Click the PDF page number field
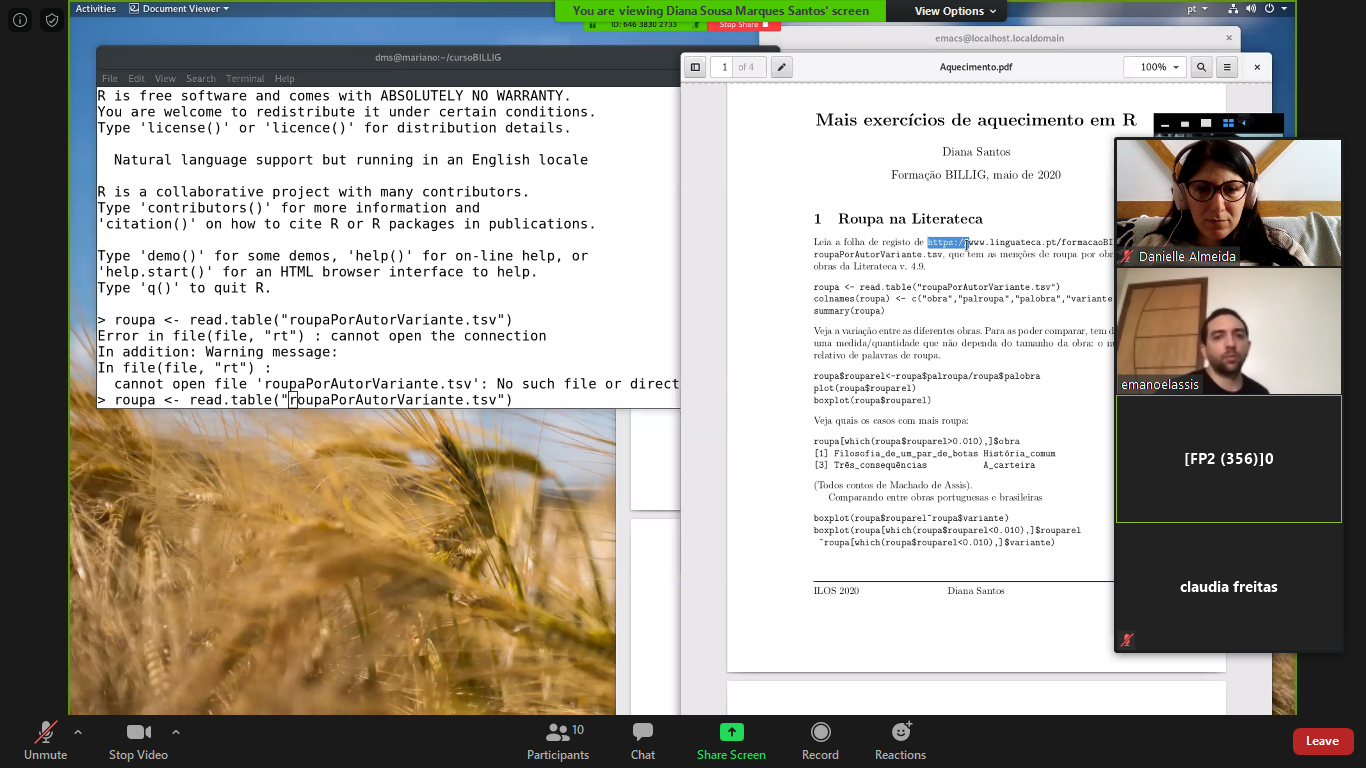 pos(723,67)
